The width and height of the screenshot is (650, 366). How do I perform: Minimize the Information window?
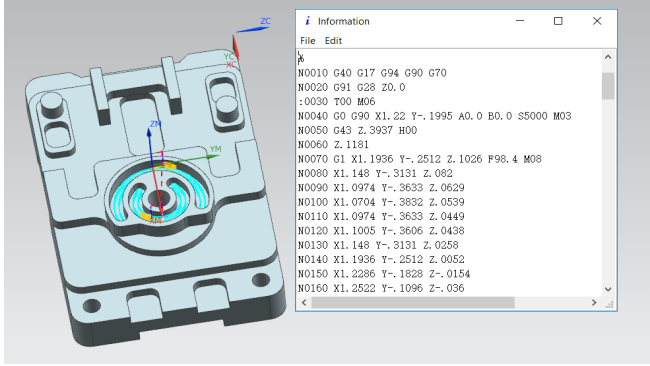(x=520, y=21)
